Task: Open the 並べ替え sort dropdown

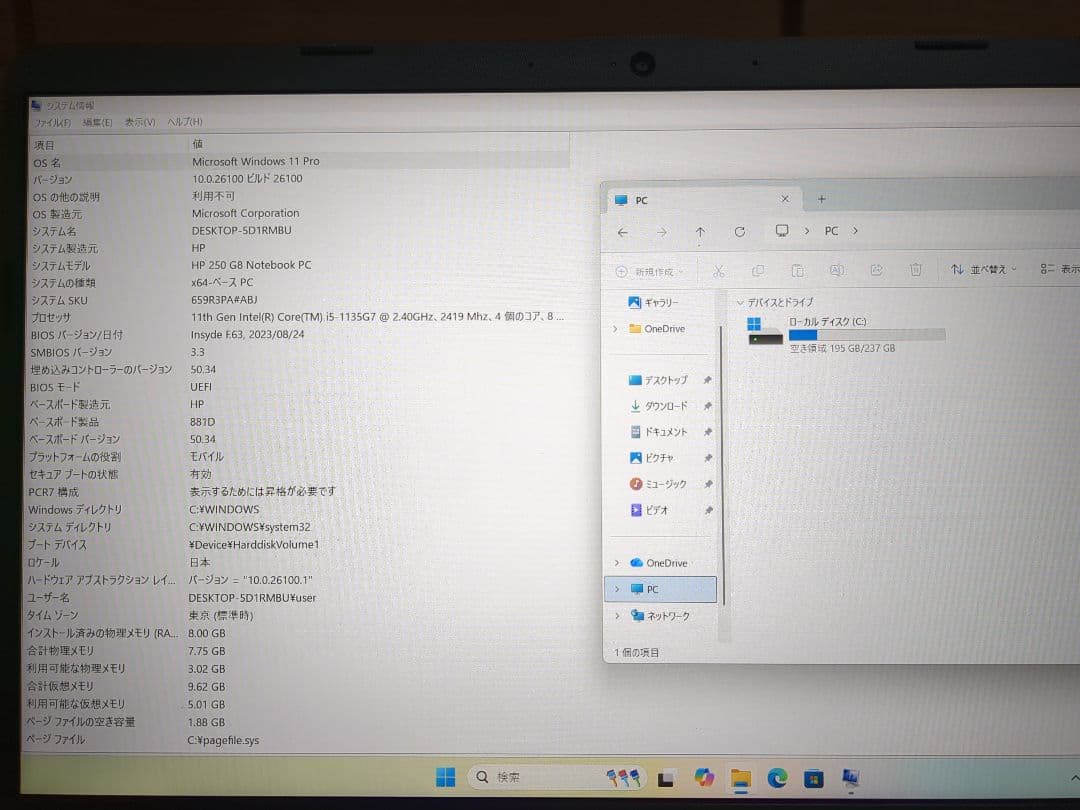Action: pyautogui.click(x=984, y=270)
